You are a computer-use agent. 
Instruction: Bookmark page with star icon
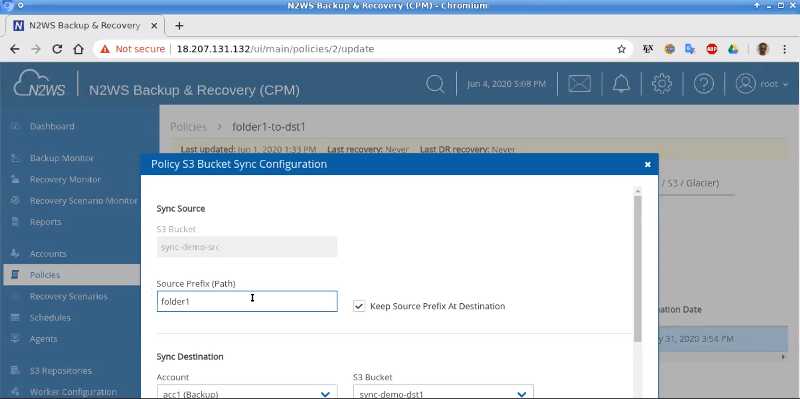click(621, 49)
